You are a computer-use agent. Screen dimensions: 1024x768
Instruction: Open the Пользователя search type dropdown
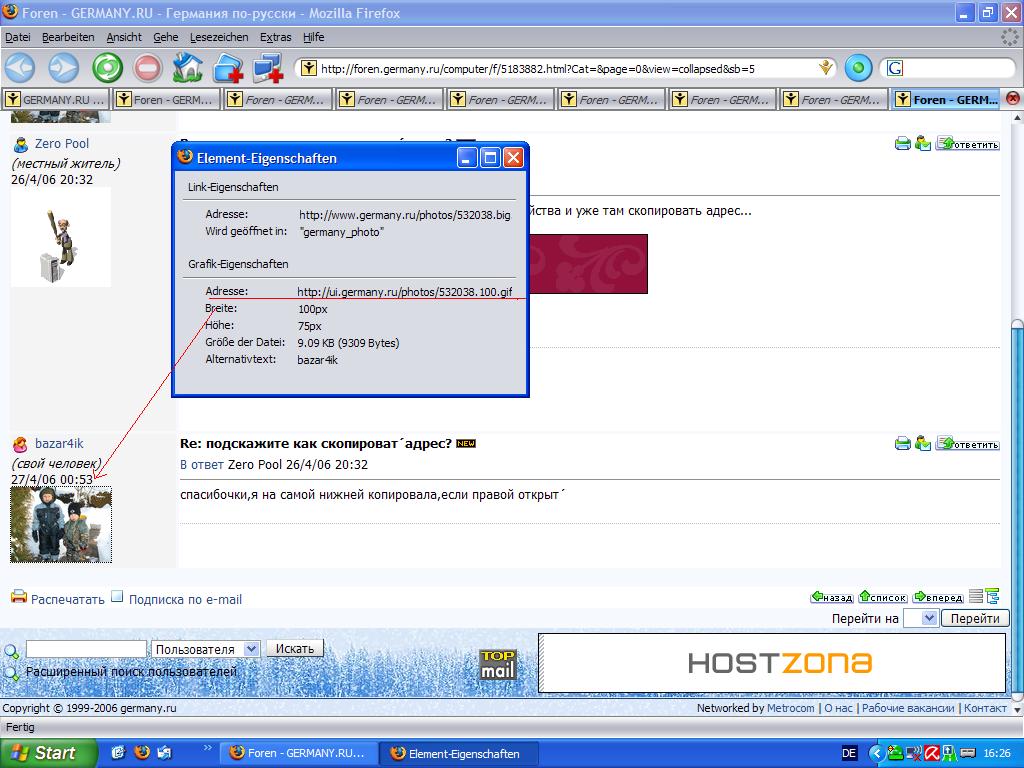pyautogui.click(x=251, y=649)
